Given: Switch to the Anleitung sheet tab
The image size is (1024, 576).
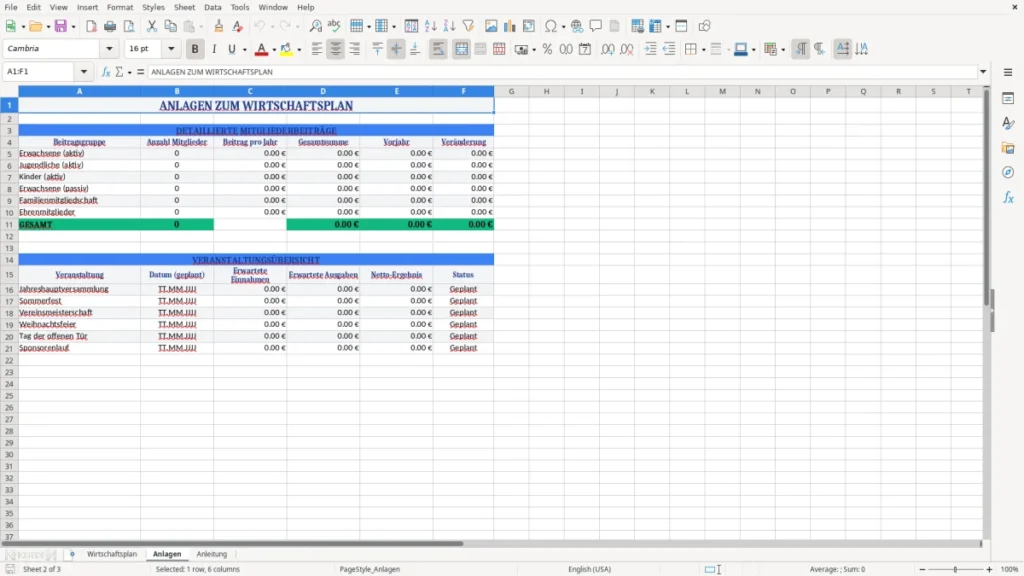Looking at the screenshot, I should [x=212, y=554].
